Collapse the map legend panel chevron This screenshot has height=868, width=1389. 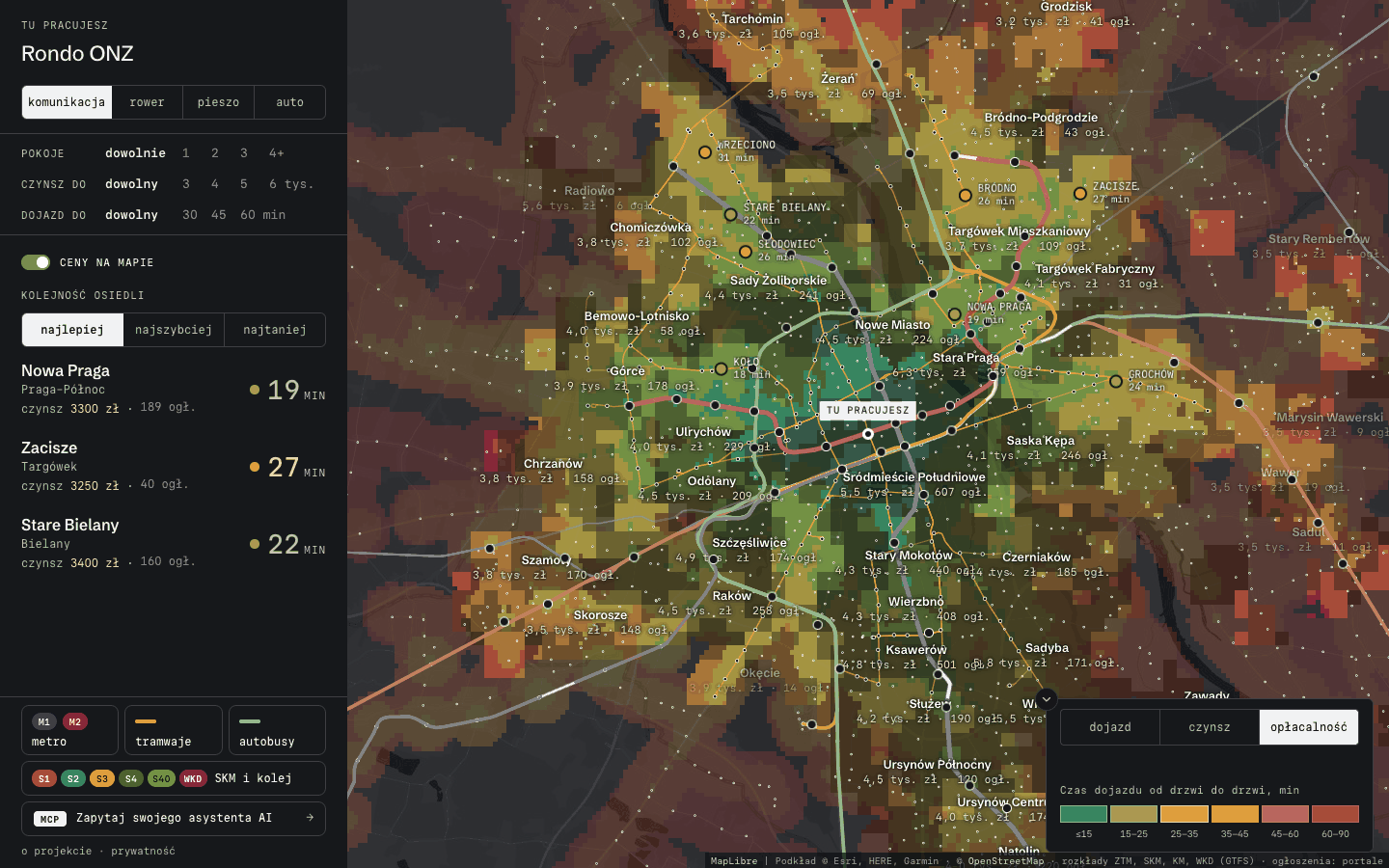click(1046, 698)
